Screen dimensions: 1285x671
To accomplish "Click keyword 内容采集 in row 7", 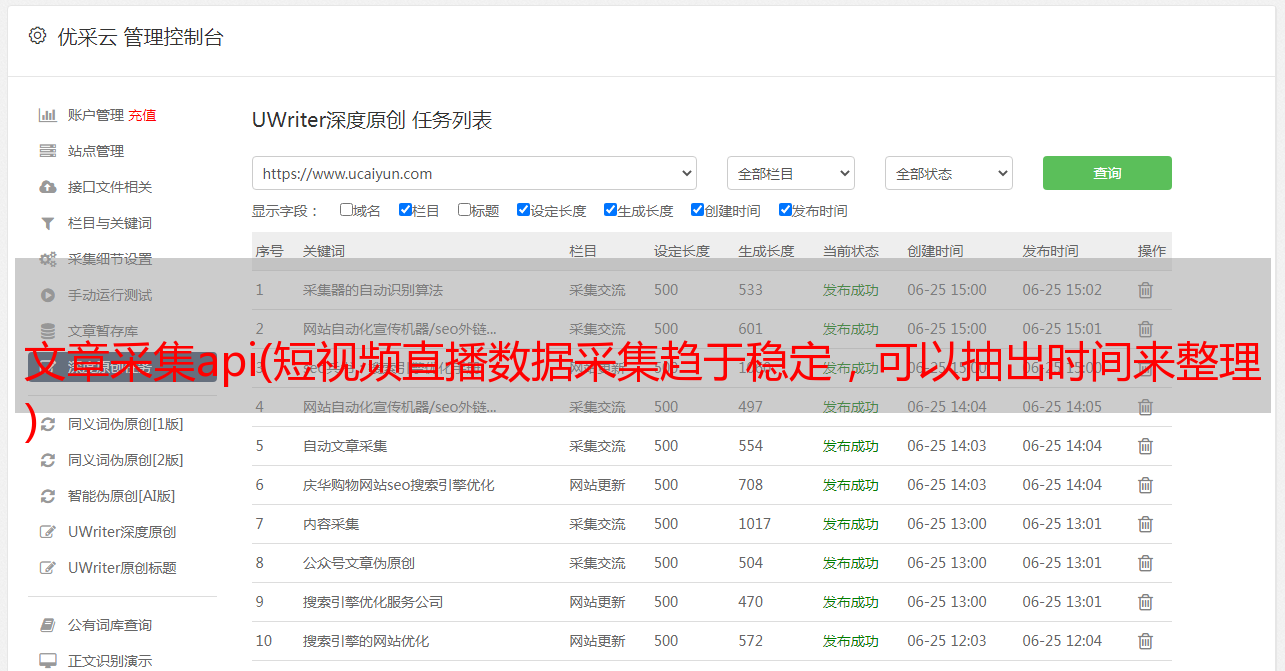I will (x=331, y=524).
